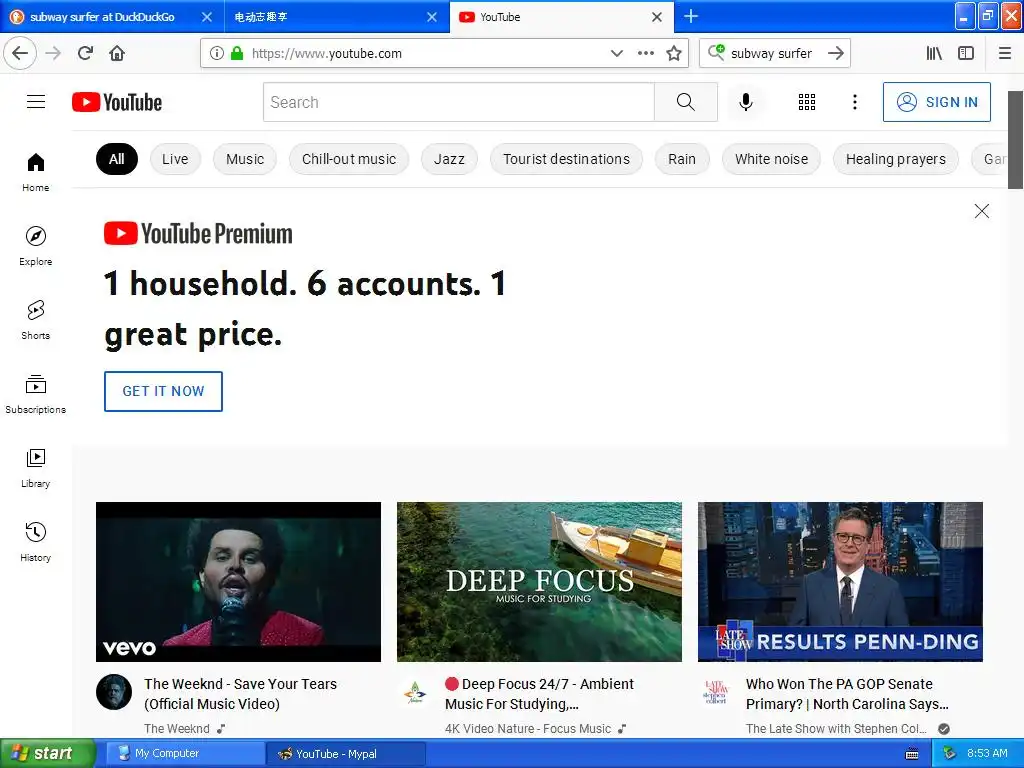This screenshot has height=768, width=1024.
Task: Reload the current page
Action: [x=86, y=53]
